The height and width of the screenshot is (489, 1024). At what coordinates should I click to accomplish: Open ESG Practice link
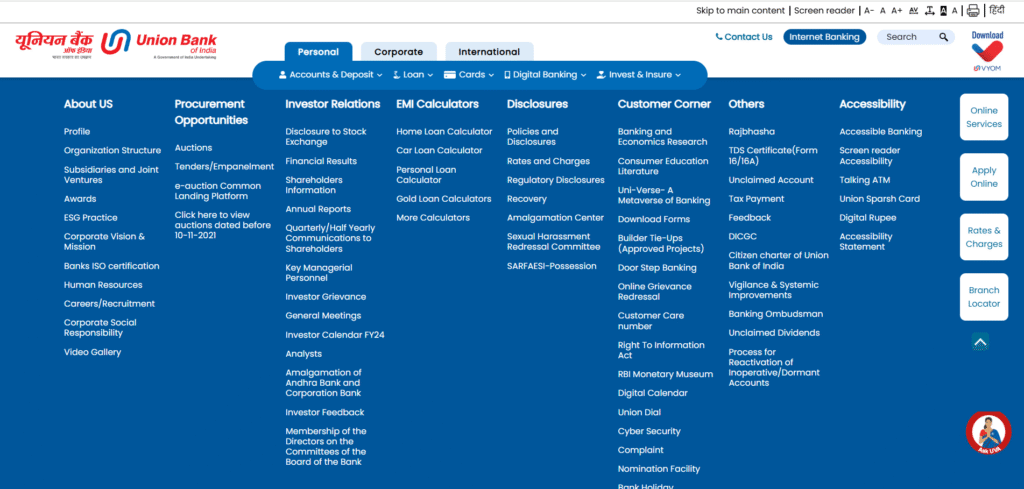point(91,218)
